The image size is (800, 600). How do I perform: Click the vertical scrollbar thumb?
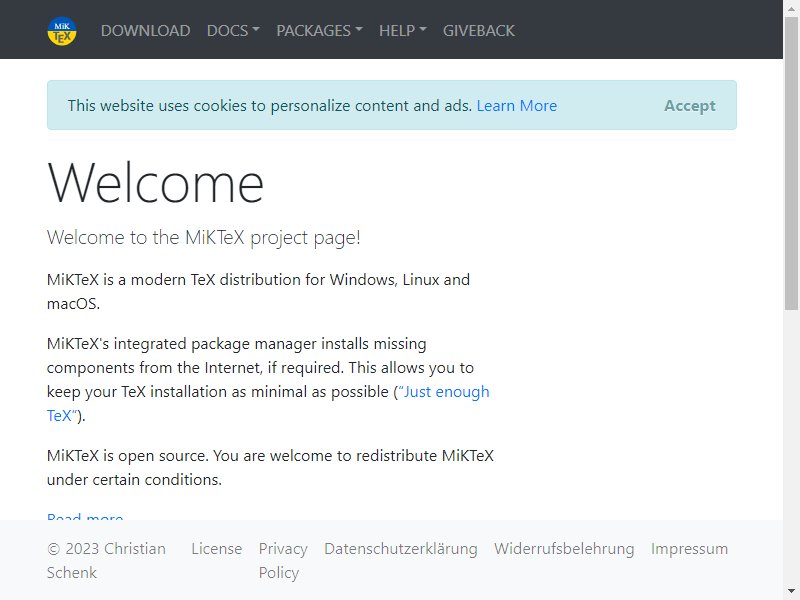[x=791, y=163]
